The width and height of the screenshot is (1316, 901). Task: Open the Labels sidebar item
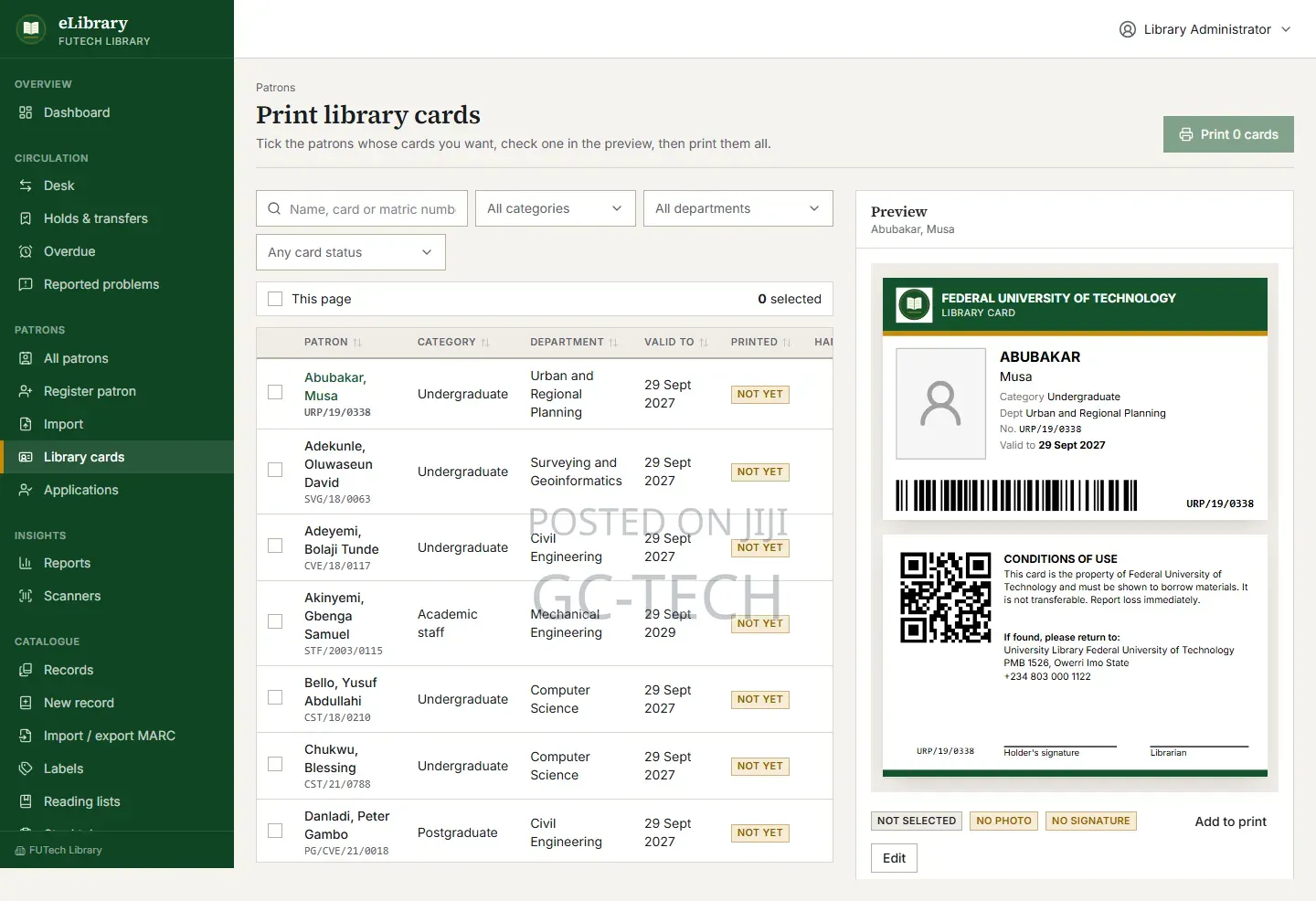point(117,768)
